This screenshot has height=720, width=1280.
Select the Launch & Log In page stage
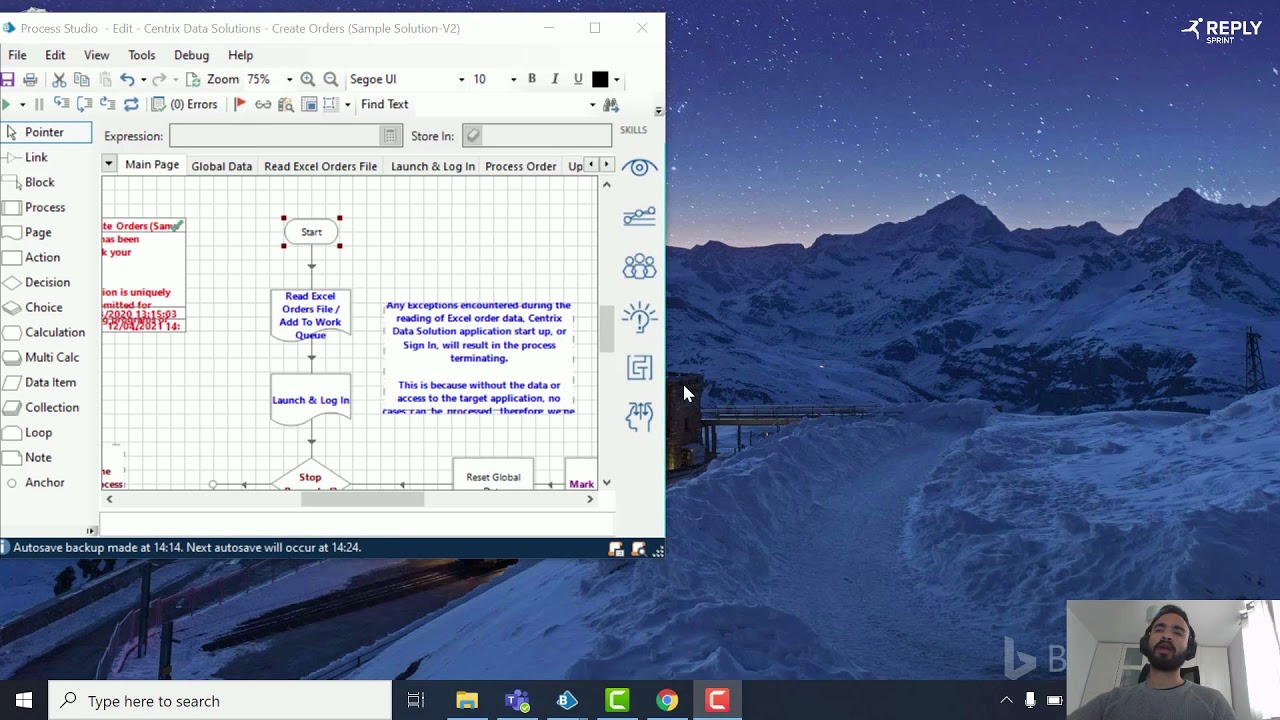click(x=311, y=399)
